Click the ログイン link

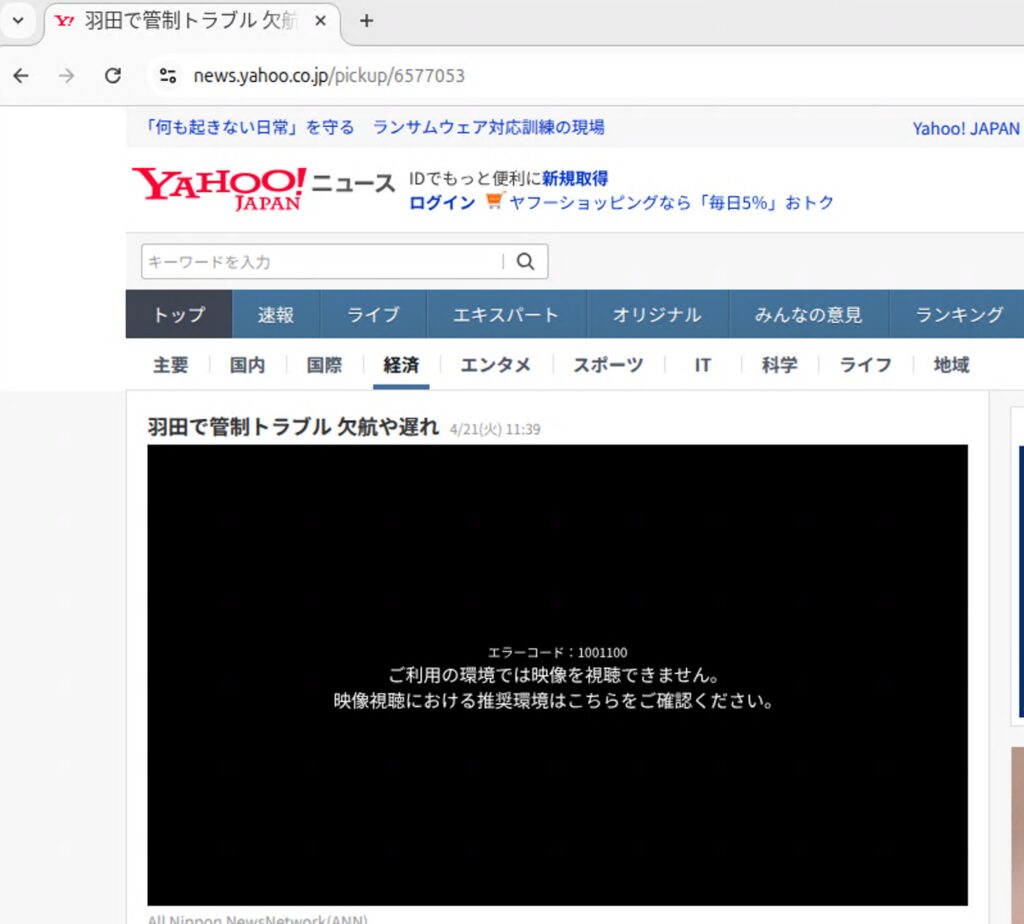pyautogui.click(x=442, y=203)
